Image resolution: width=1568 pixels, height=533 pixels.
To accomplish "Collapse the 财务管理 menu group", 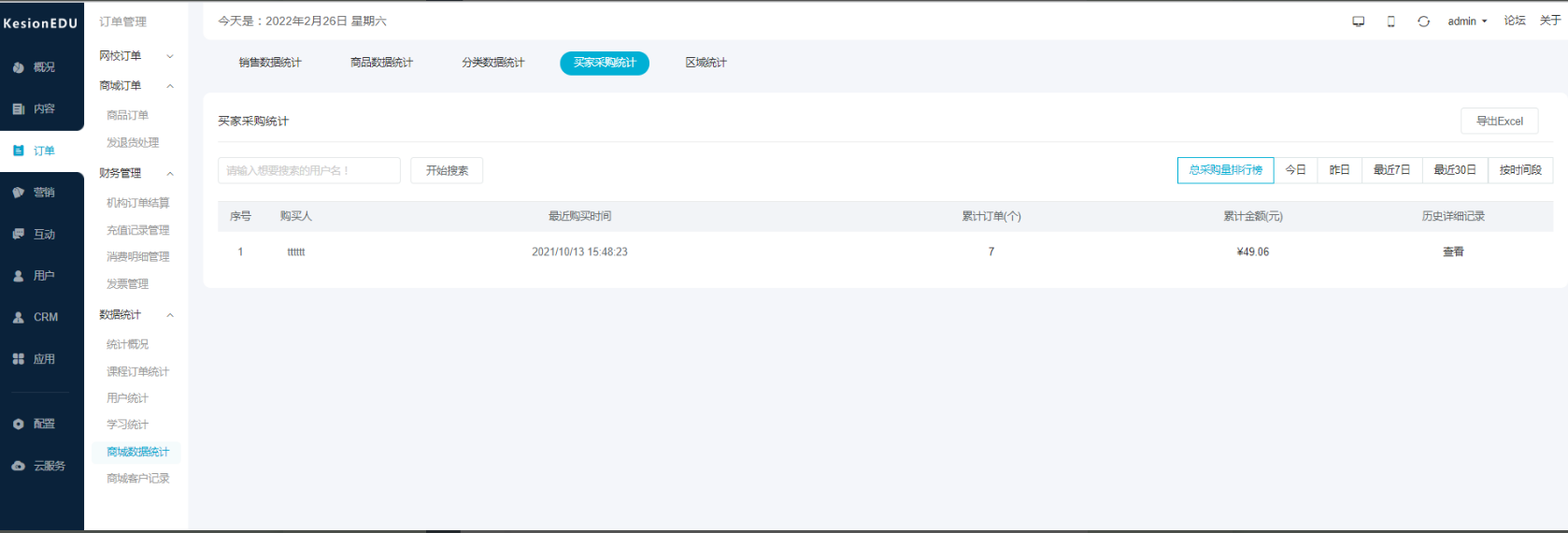I will point(136,173).
